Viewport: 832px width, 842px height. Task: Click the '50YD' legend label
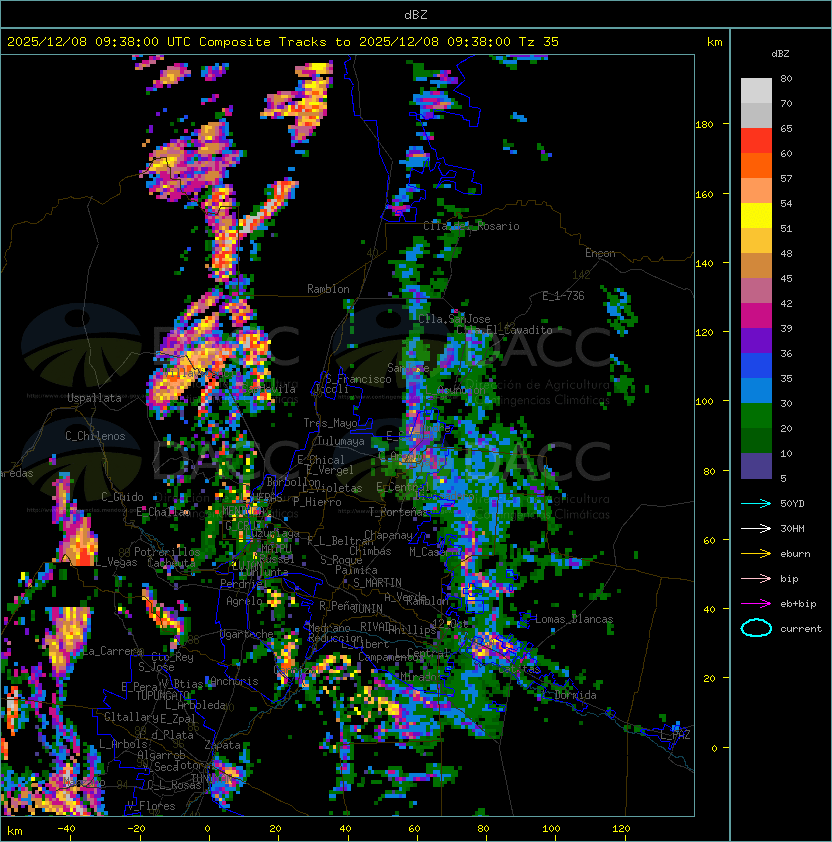tap(792, 504)
